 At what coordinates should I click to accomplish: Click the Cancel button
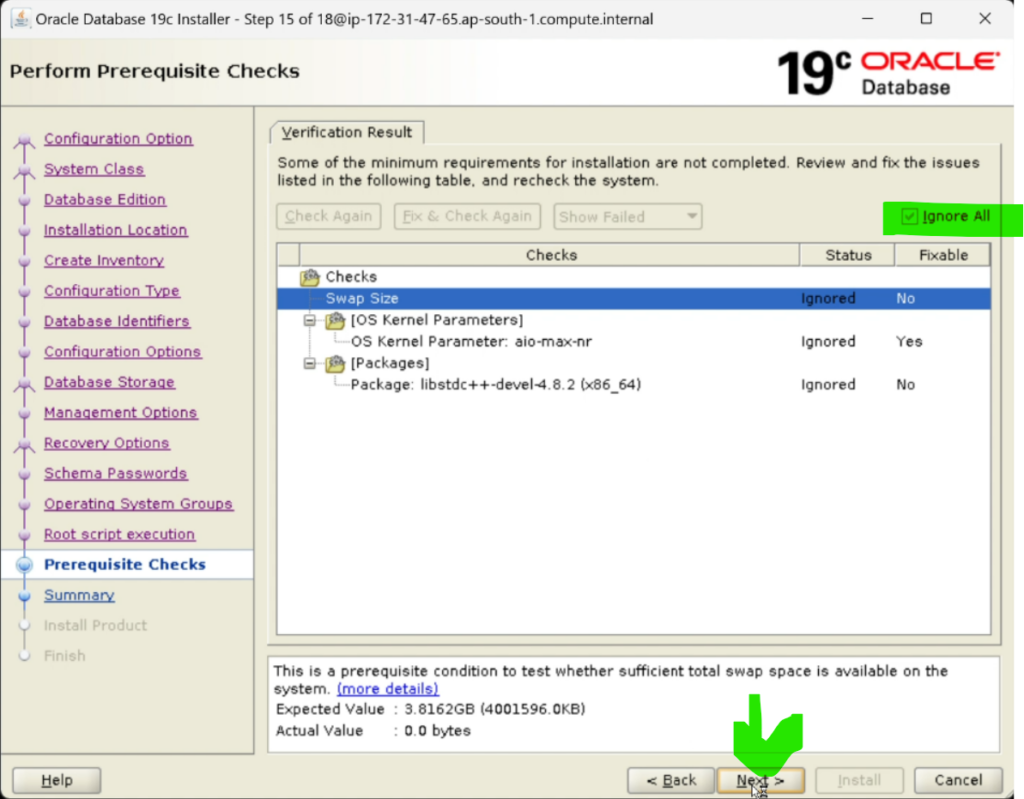pos(958,780)
